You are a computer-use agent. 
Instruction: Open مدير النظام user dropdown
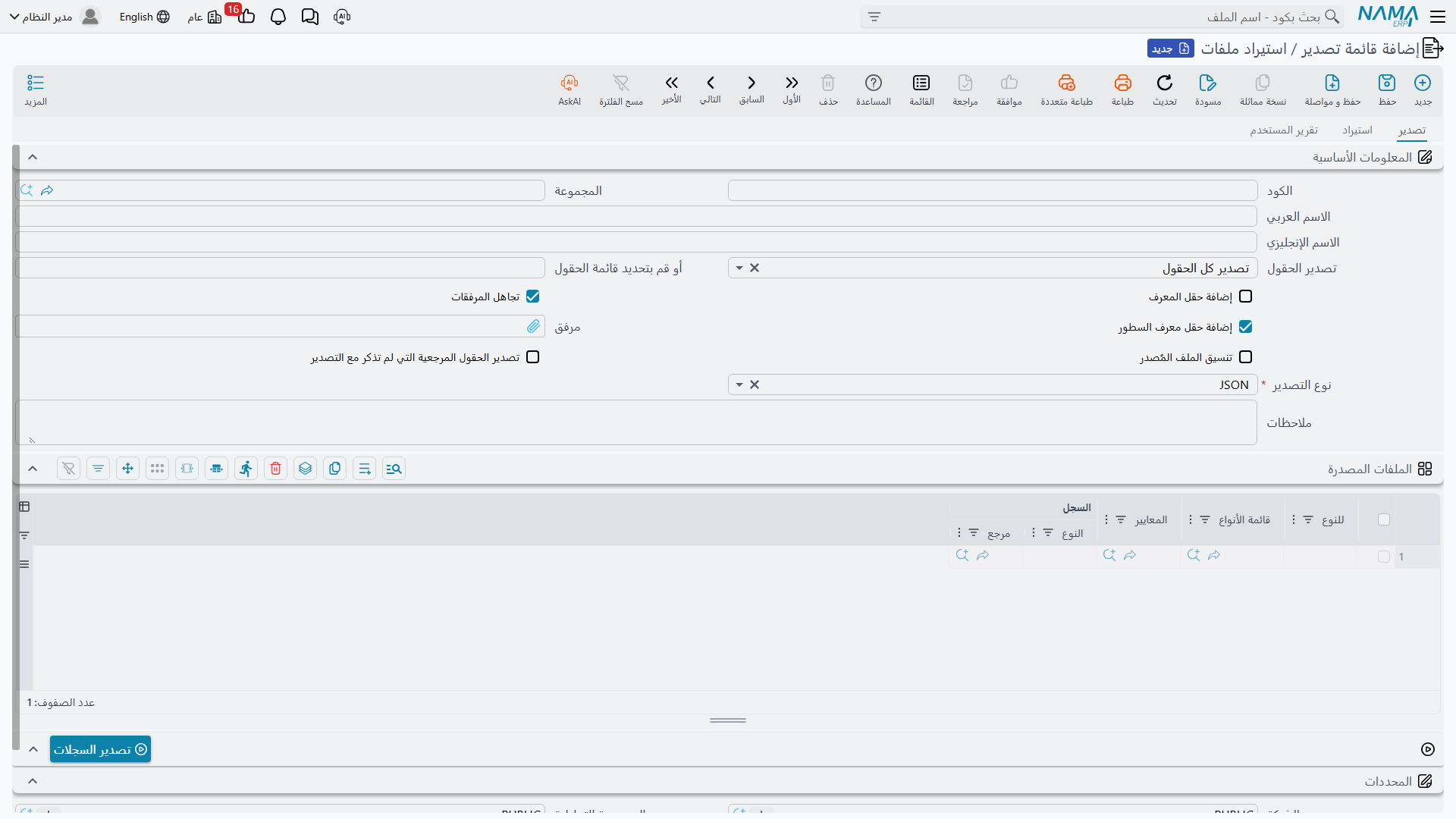click(x=55, y=17)
